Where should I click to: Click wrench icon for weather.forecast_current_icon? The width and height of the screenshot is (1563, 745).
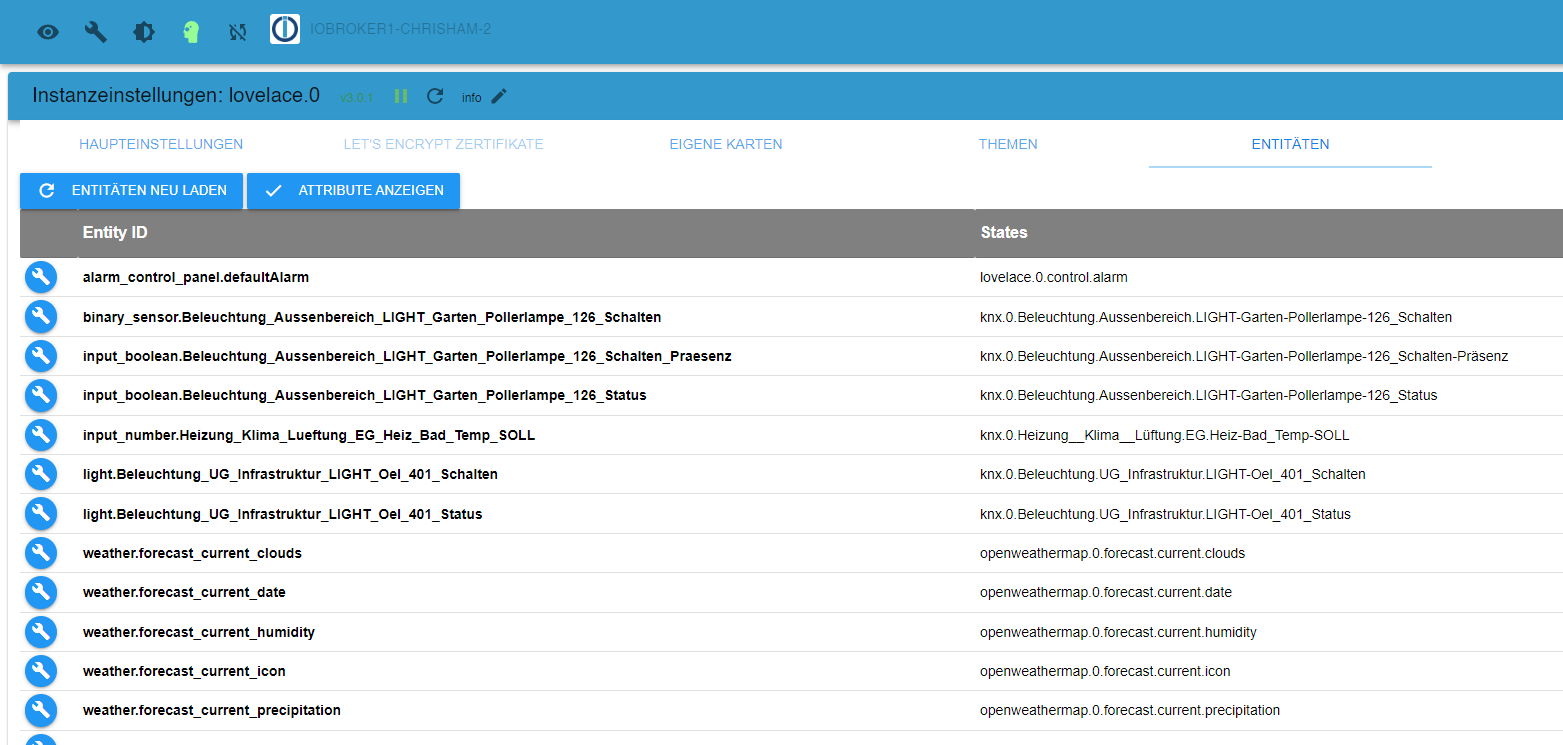click(x=41, y=671)
